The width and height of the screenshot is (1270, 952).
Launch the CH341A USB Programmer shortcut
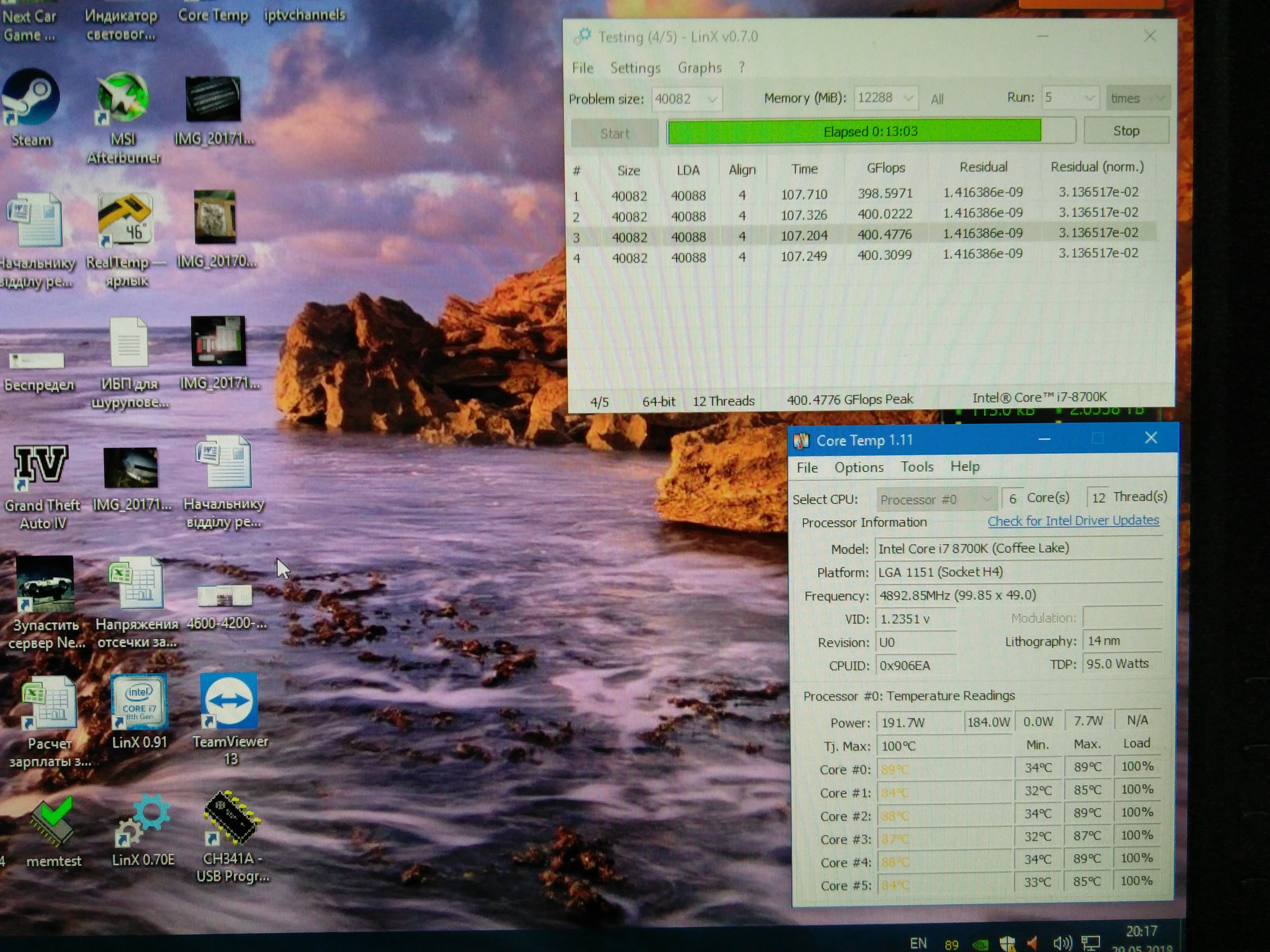pos(231,818)
